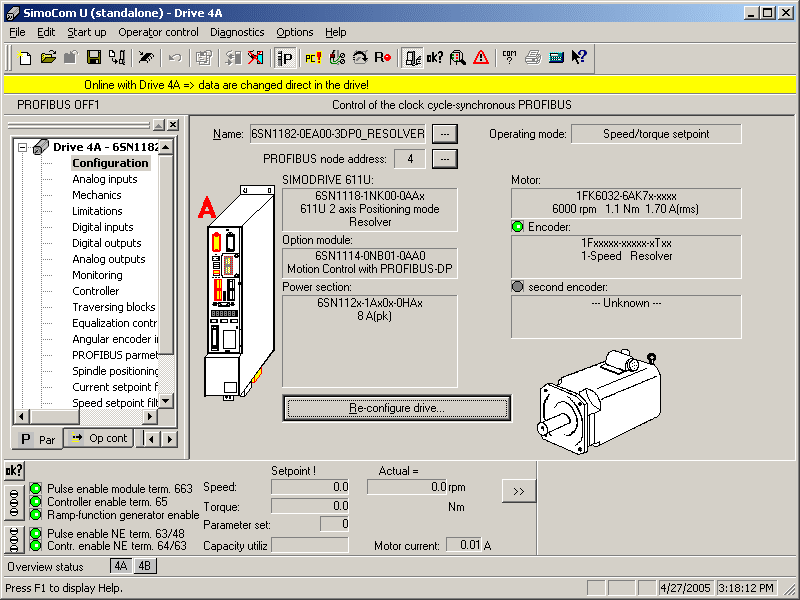The image size is (800, 600).
Task: Click the ok? icon in the toolbar
Action: (x=435, y=58)
